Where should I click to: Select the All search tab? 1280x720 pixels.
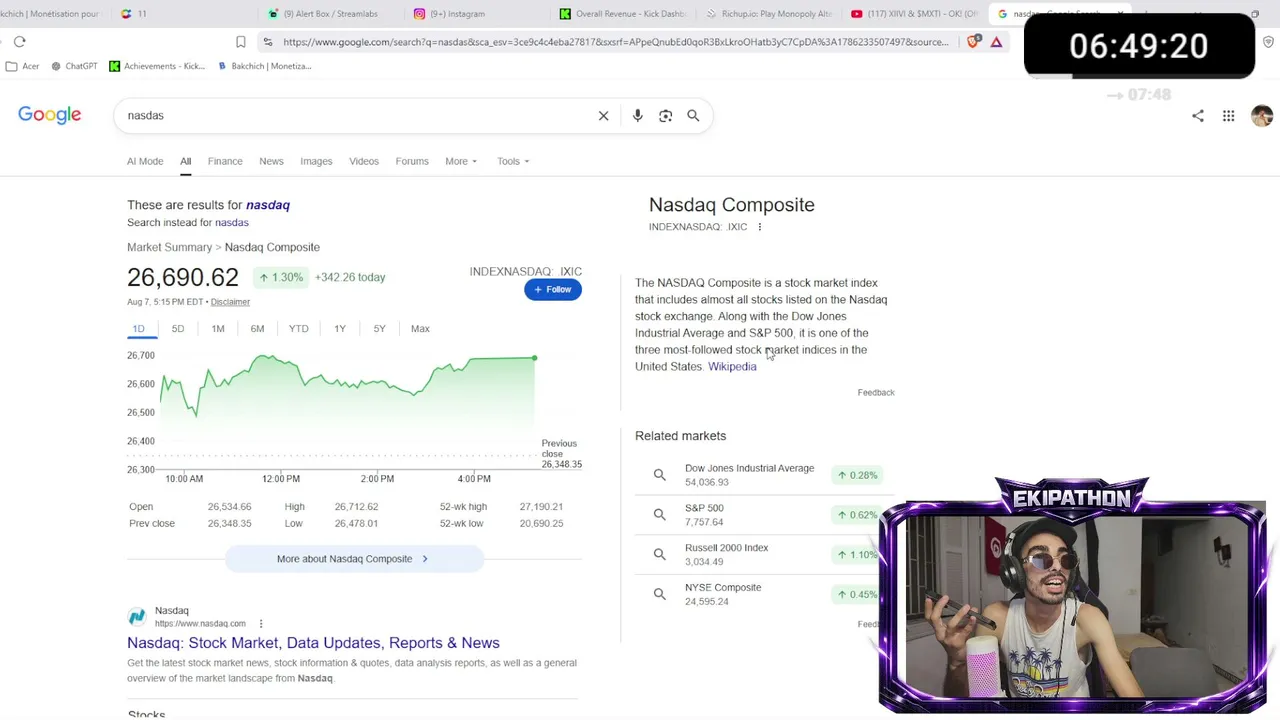pyautogui.click(x=185, y=161)
